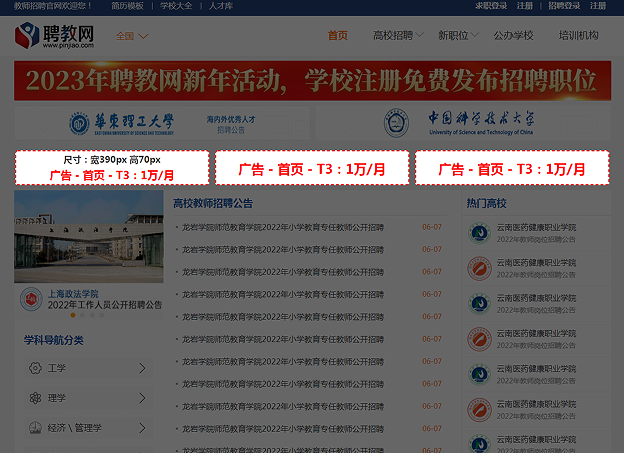Open the first 龙岩学院师范教育学院 announcement
The width and height of the screenshot is (624, 453).
[x=283, y=227]
